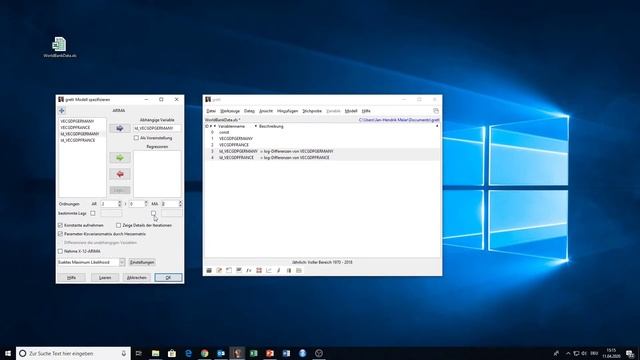
Task: Open Daten menu in gretl
Action: click(249, 111)
